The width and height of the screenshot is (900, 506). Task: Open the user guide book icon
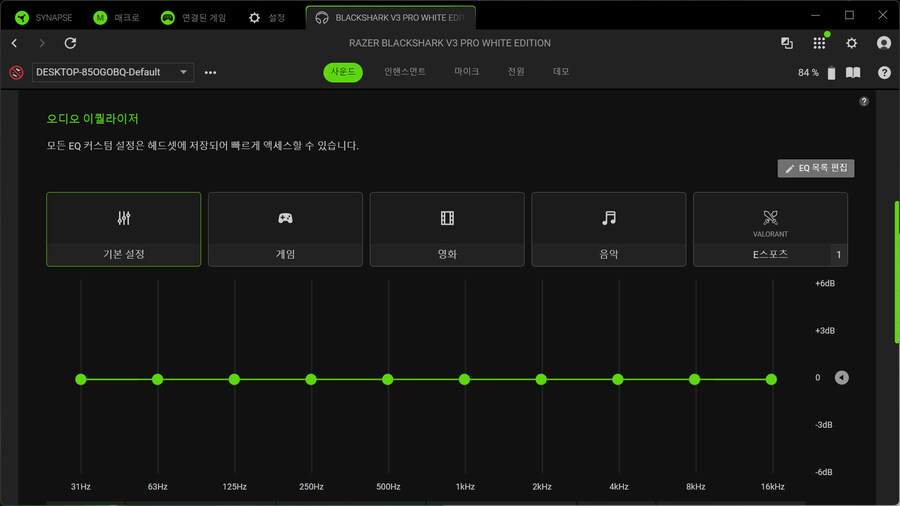click(x=853, y=72)
